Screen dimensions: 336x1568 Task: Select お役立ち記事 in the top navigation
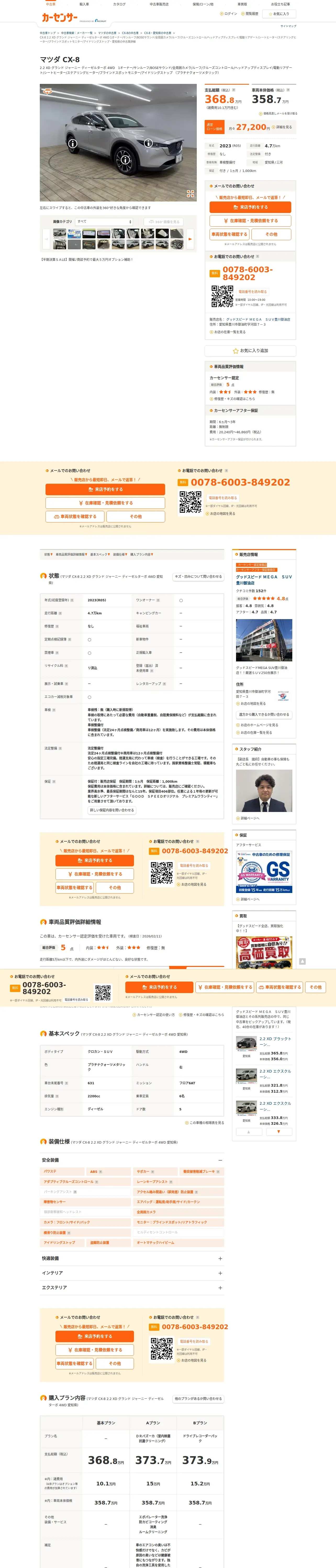281,4
